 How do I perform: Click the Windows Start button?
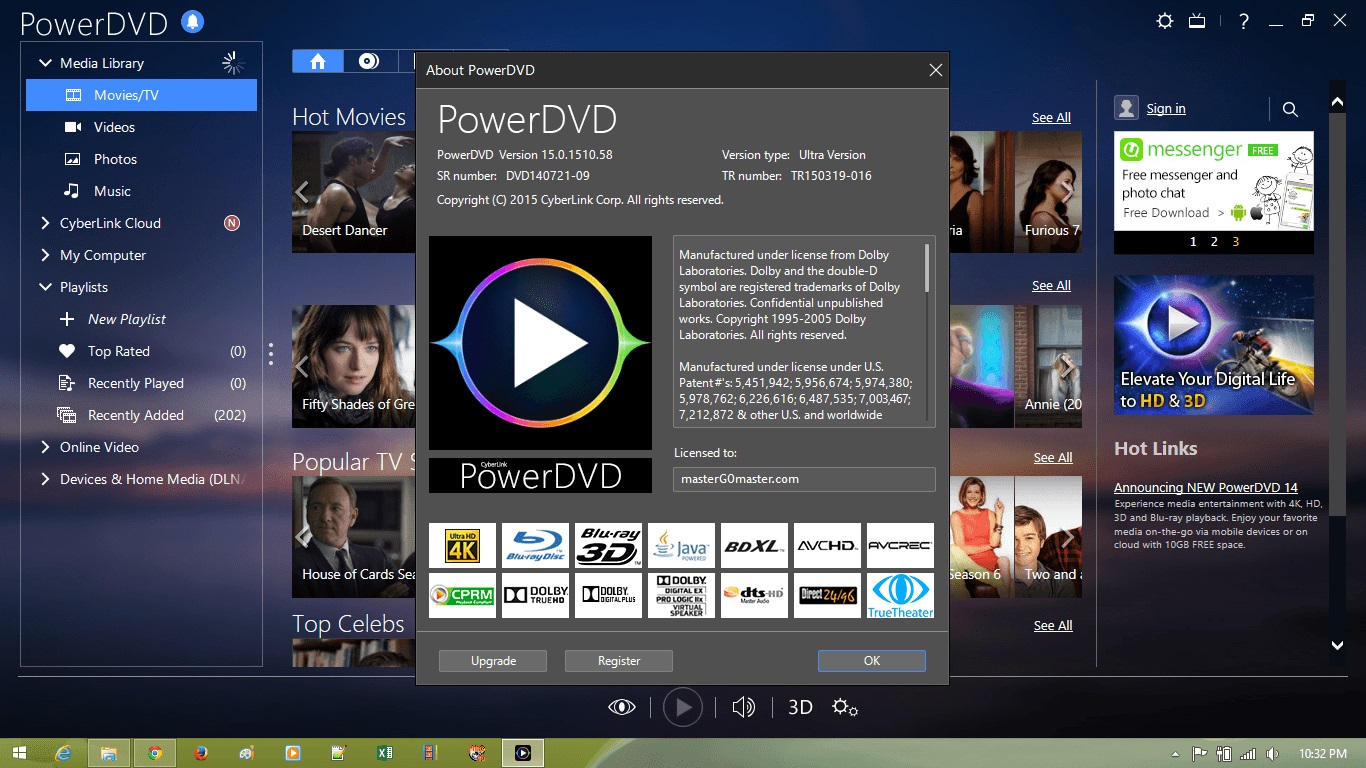click(x=19, y=752)
